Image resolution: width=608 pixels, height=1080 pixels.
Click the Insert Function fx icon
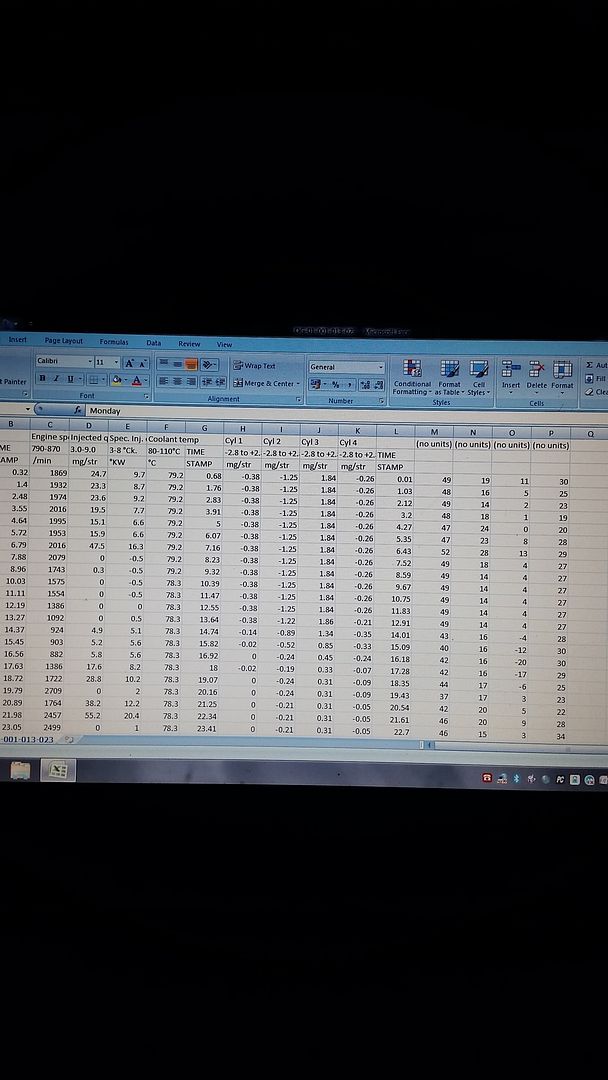pyautogui.click(x=79, y=411)
